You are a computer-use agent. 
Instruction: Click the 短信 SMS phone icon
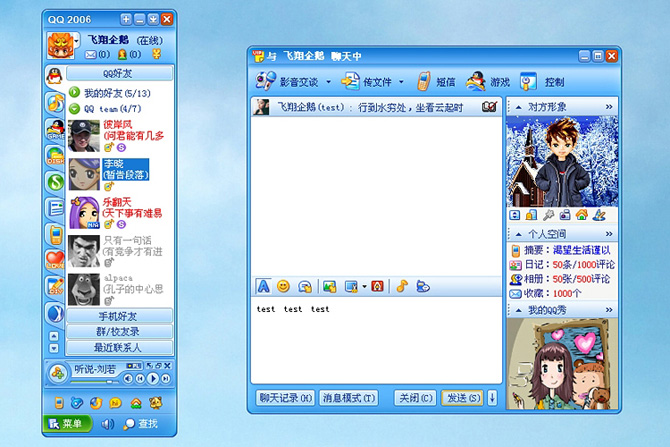(424, 81)
